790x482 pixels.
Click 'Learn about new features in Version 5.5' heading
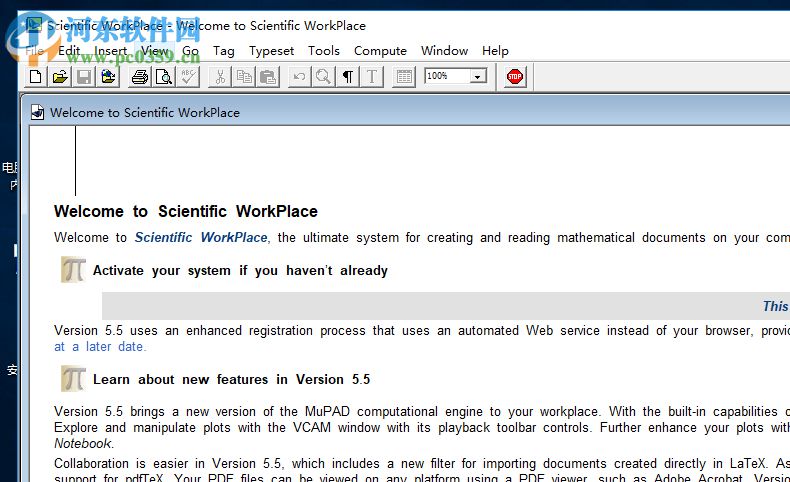(232, 379)
